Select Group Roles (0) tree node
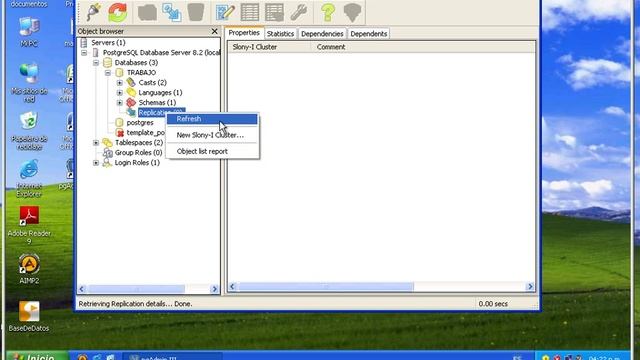Image resolution: width=640 pixels, height=360 pixels. 138,153
